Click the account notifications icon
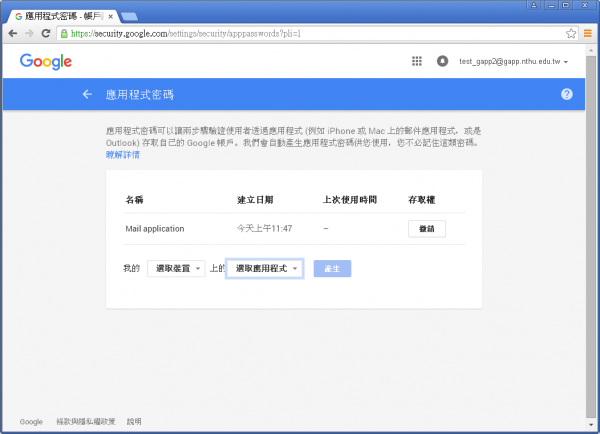The width and height of the screenshot is (600, 434). [442, 62]
